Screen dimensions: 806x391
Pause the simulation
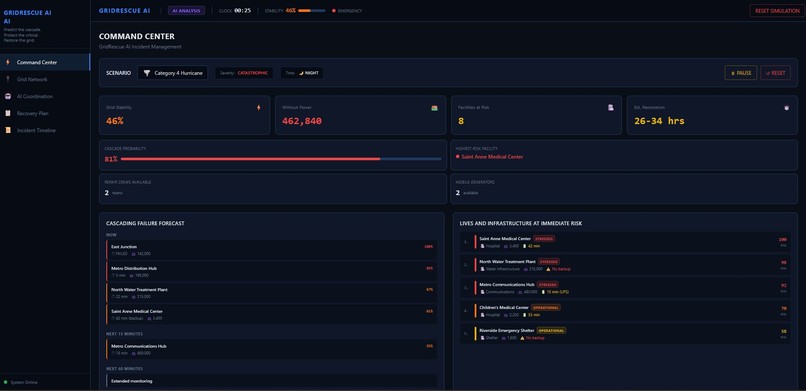pyautogui.click(x=741, y=73)
